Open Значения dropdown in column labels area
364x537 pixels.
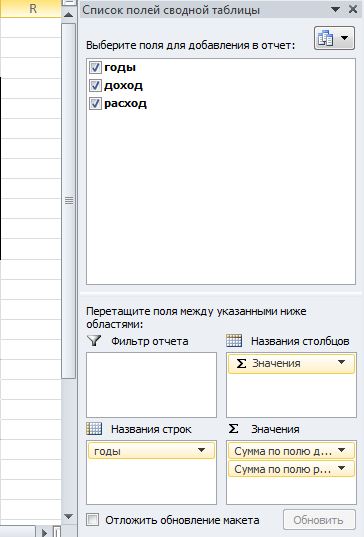(x=341, y=363)
